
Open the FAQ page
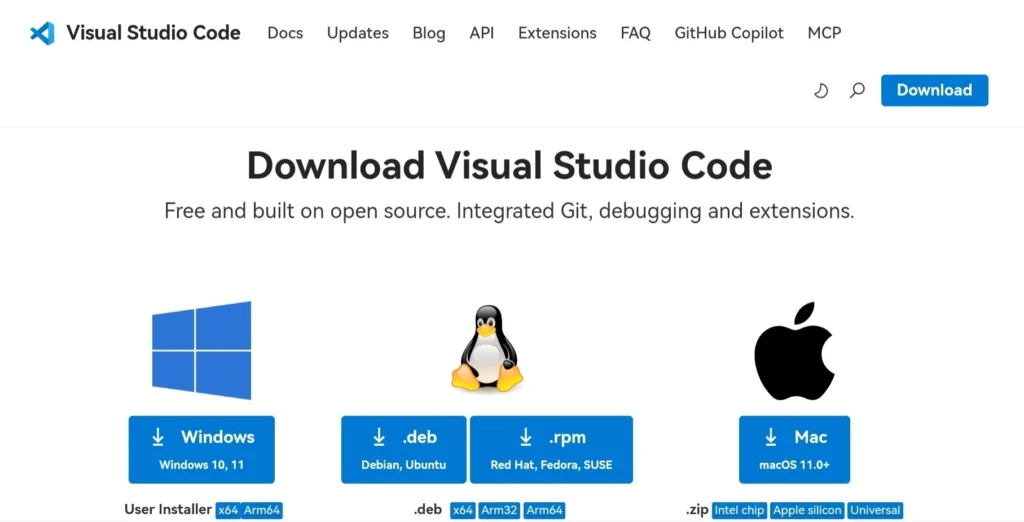coord(635,33)
